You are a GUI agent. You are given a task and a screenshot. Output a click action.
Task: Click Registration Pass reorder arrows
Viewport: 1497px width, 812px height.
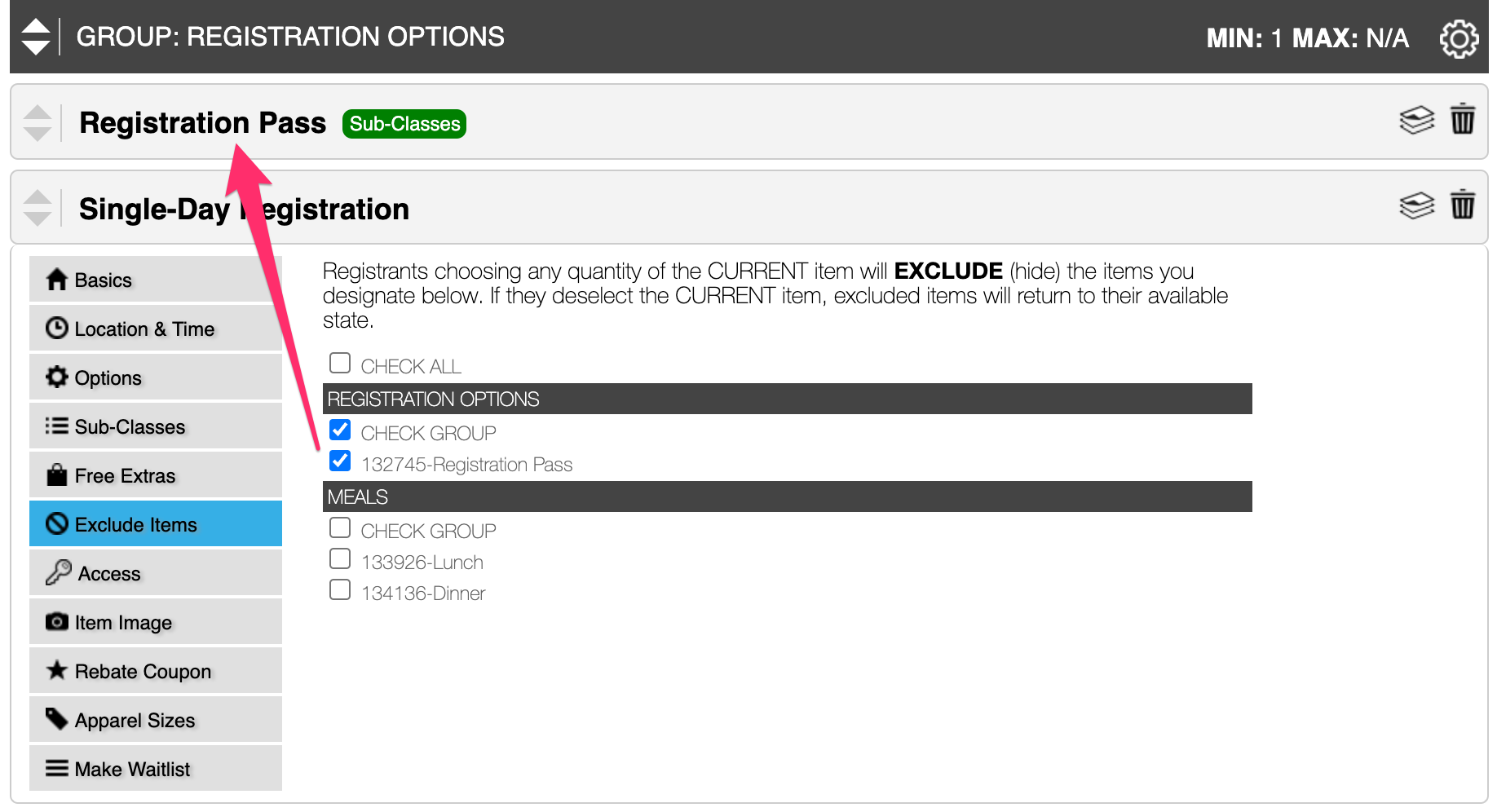click(38, 123)
